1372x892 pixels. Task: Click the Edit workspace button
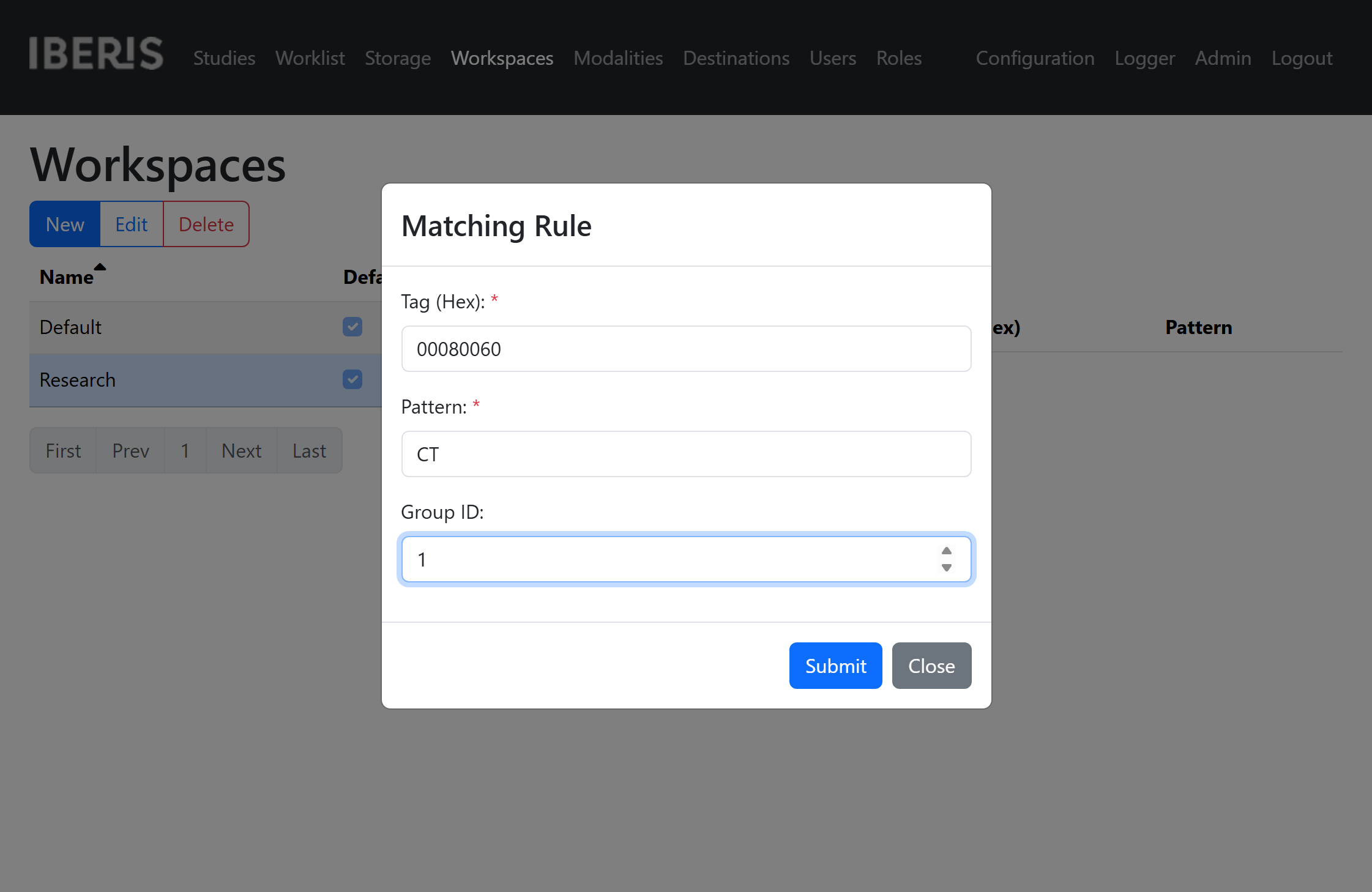point(132,224)
